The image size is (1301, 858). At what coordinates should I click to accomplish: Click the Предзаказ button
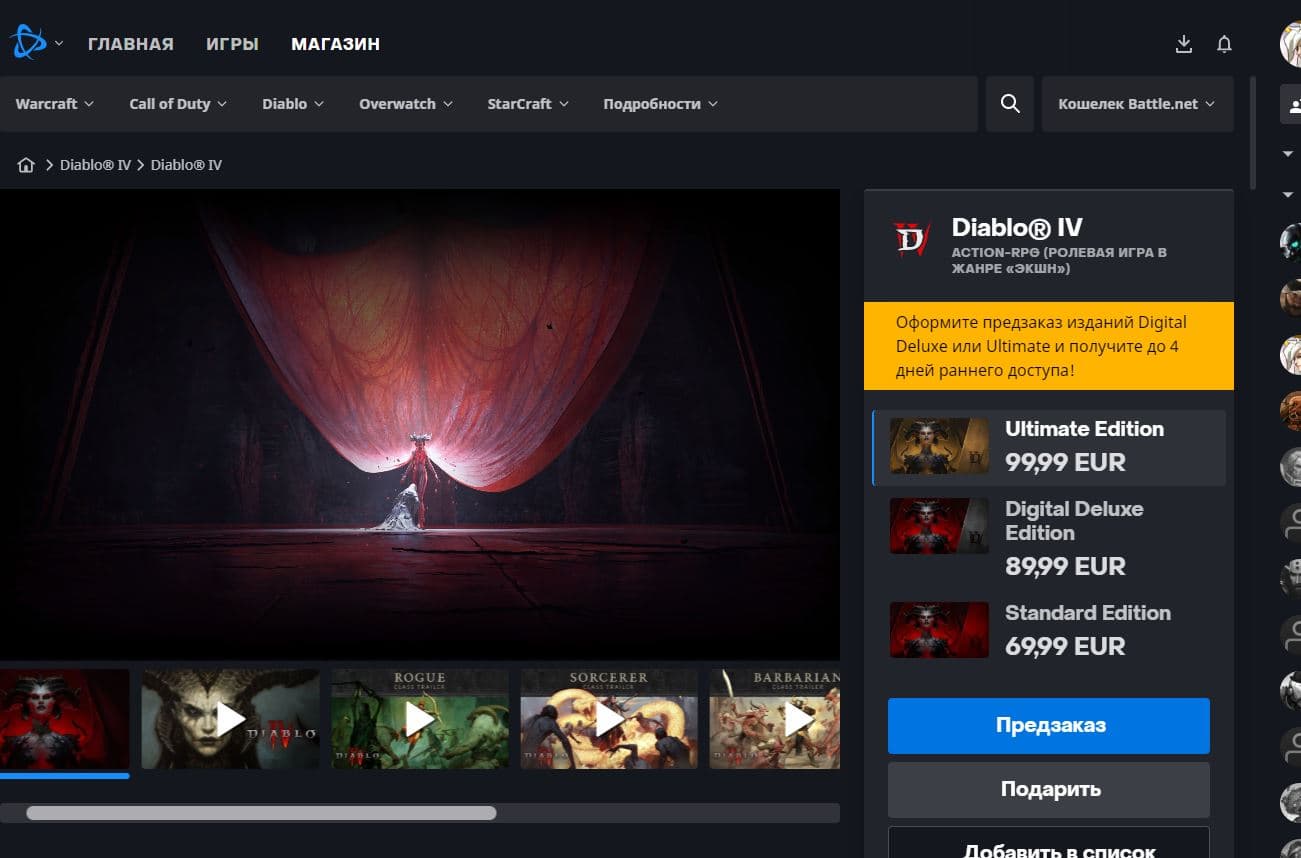pyautogui.click(x=1049, y=725)
